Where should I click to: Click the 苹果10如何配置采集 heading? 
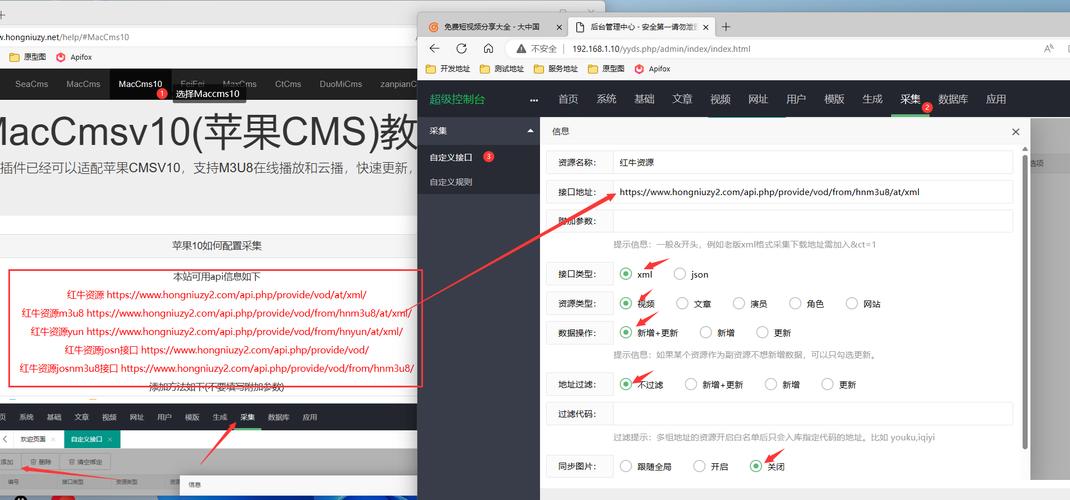click(216, 246)
